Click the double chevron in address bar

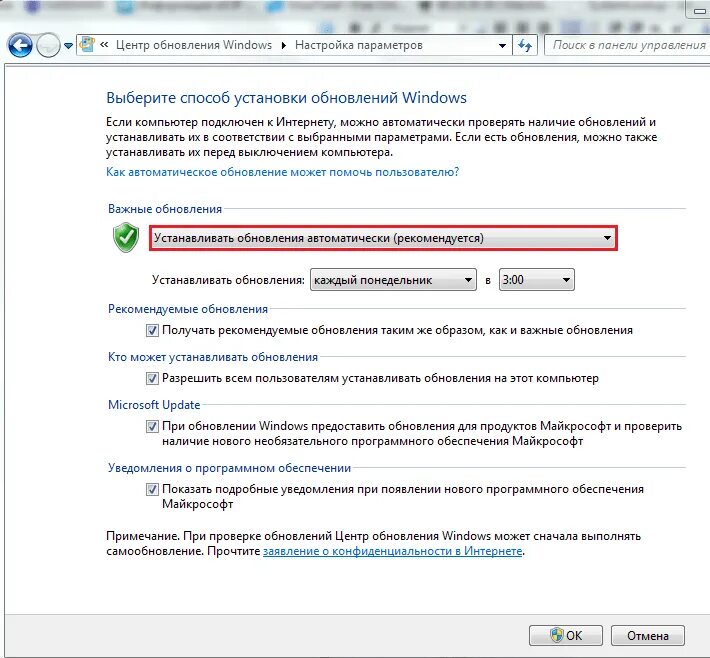[x=104, y=45]
